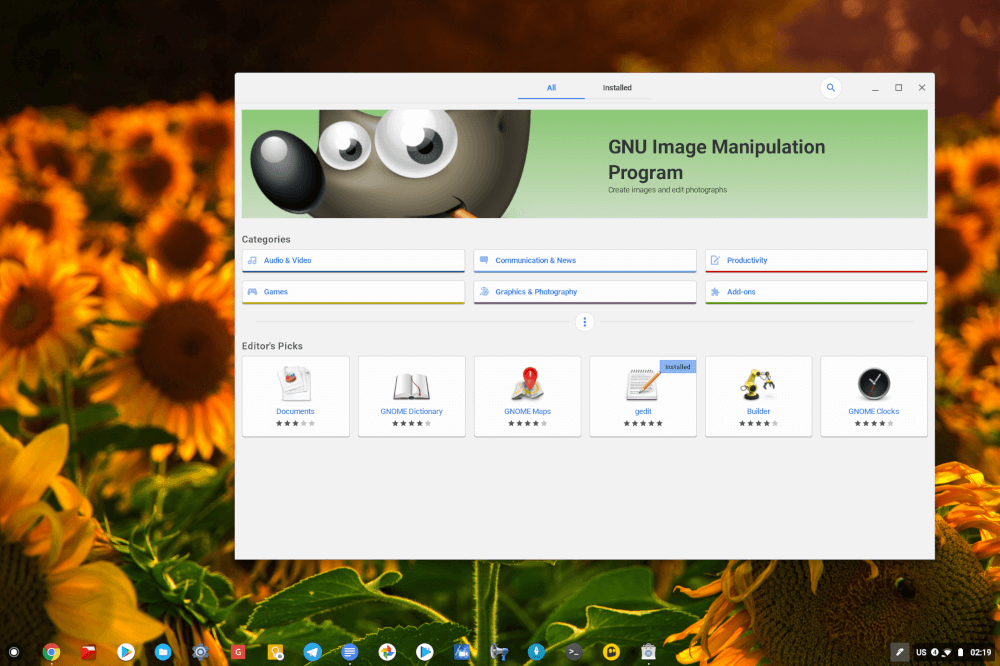Open the yellow ghost icon on shelf

(611, 652)
